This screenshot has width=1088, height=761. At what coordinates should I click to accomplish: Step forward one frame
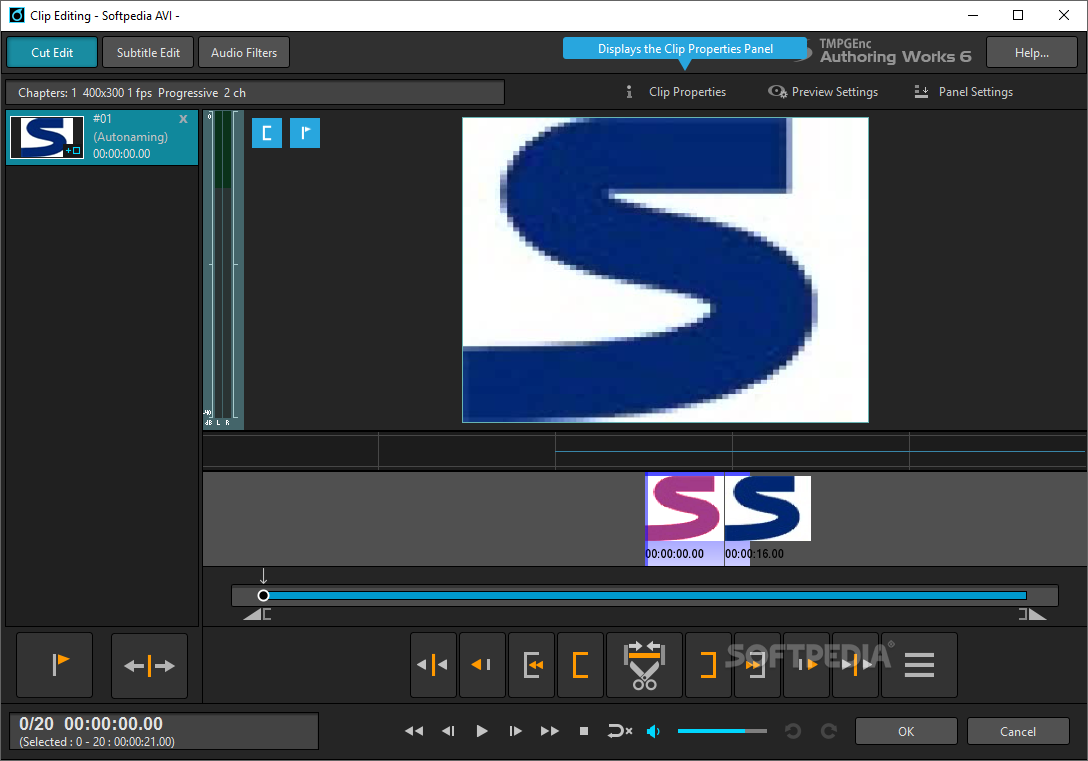pos(515,730)
